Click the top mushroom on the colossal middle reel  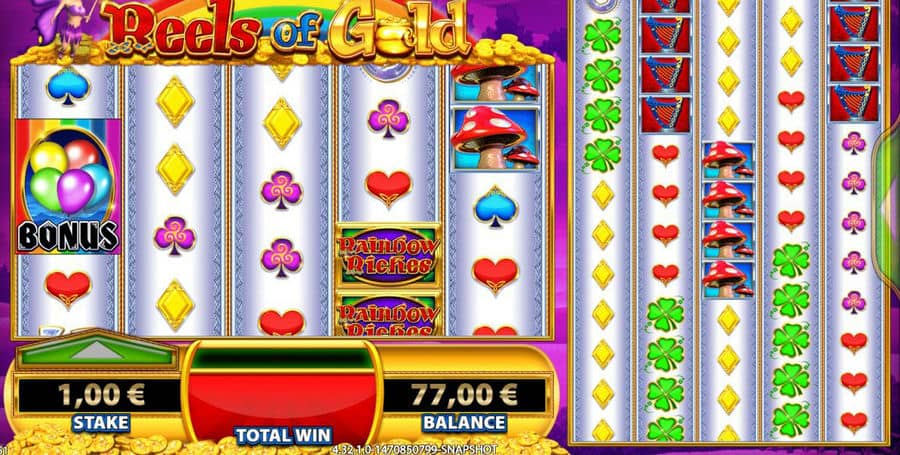(x=728, y=160)
